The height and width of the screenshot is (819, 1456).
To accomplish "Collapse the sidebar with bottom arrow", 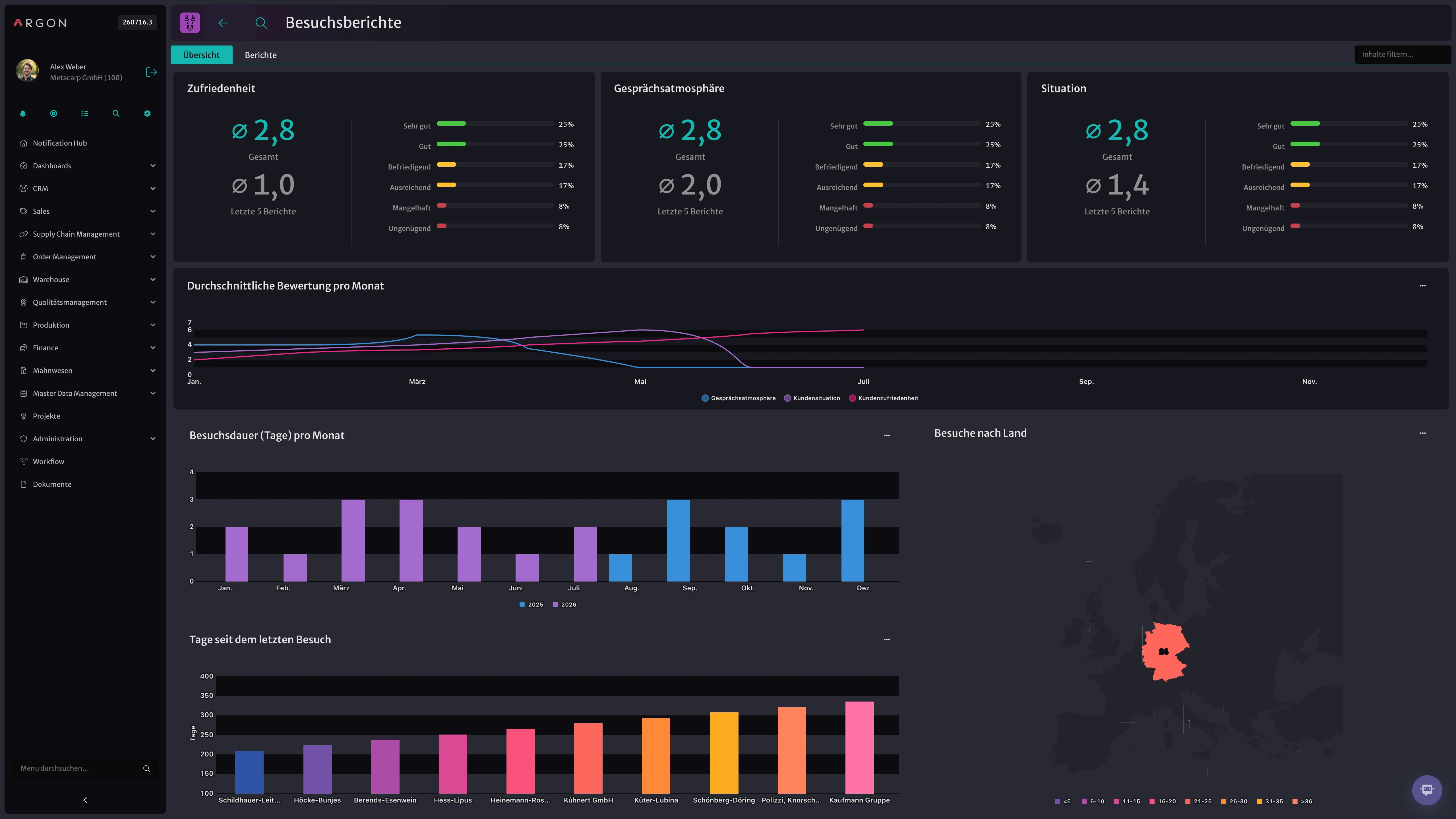I will point(85,800).
